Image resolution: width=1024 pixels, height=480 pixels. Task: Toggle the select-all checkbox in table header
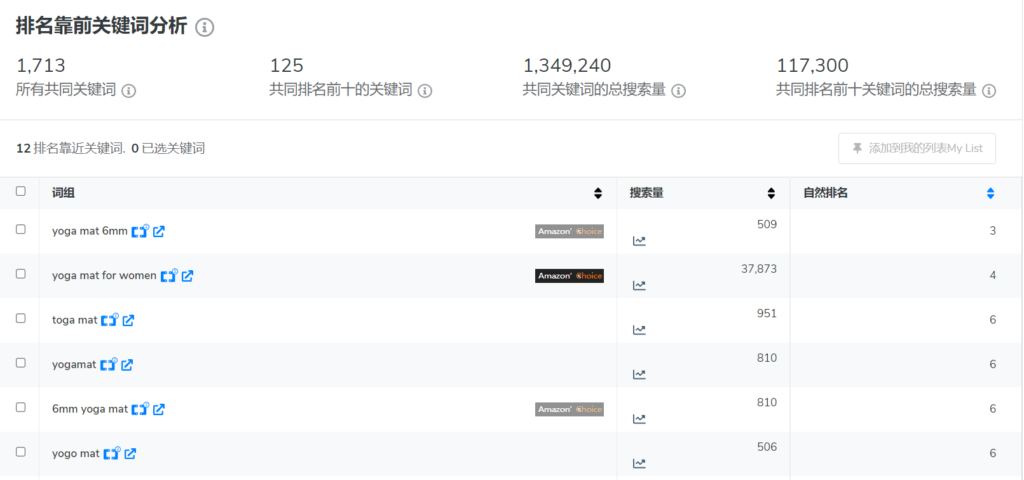pyautogui.click(x=21, y=192)
